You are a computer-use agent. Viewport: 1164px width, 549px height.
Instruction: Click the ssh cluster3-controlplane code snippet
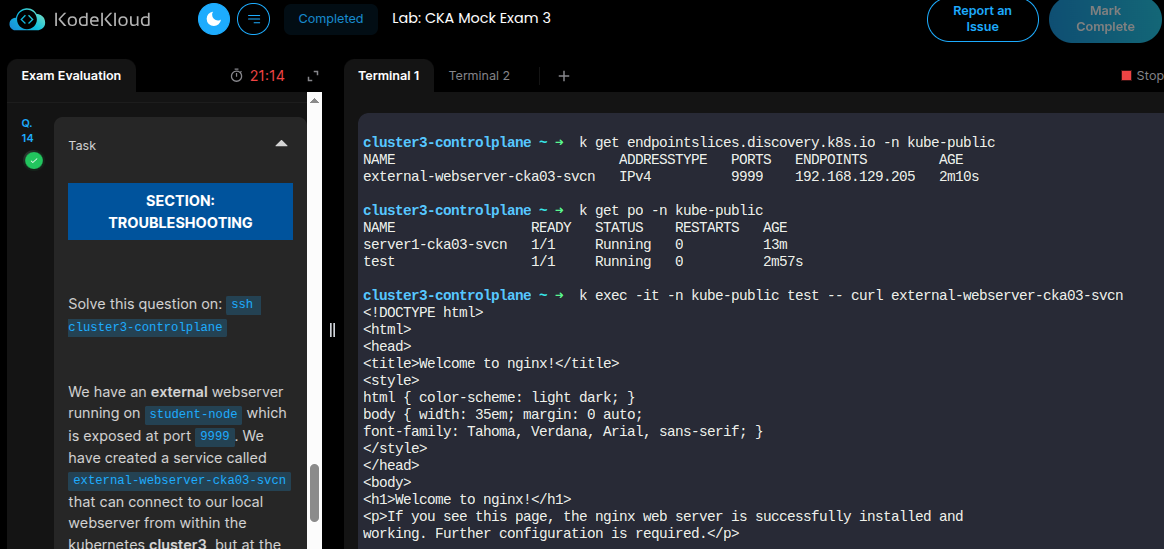[164, 316]
